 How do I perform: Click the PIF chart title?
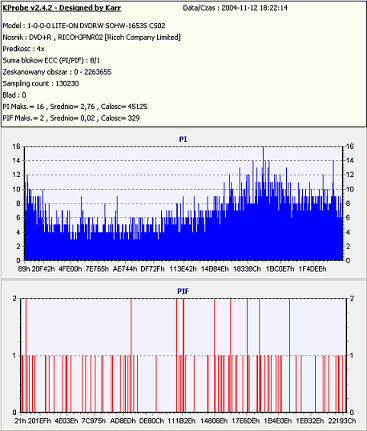[183, 291]
